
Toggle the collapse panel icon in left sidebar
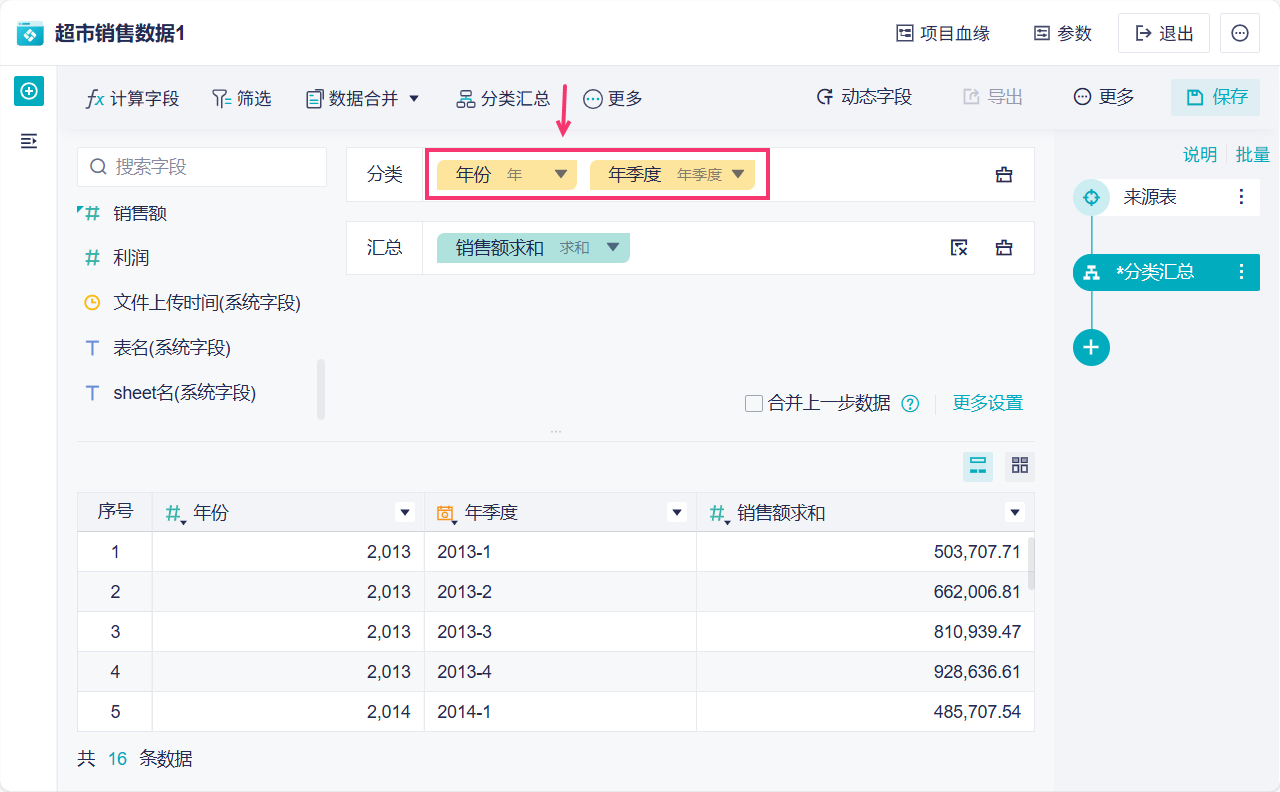pos(29,141)
